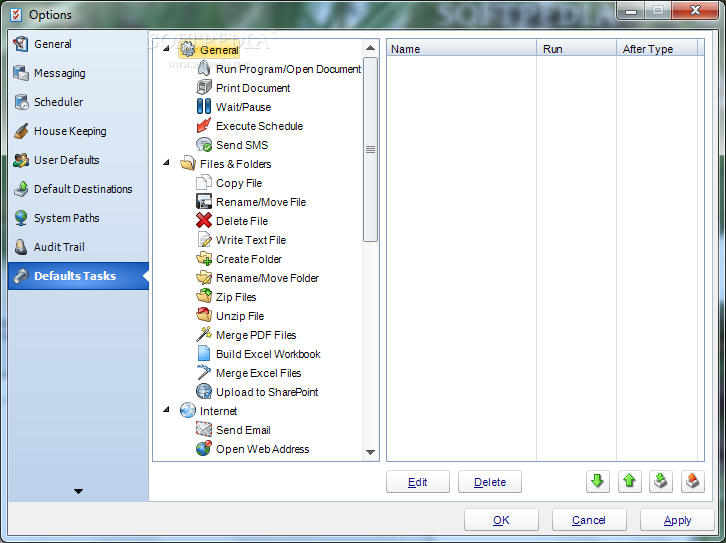
Task: Click the Rename/Move File icon
Action: tap(204, 202)
